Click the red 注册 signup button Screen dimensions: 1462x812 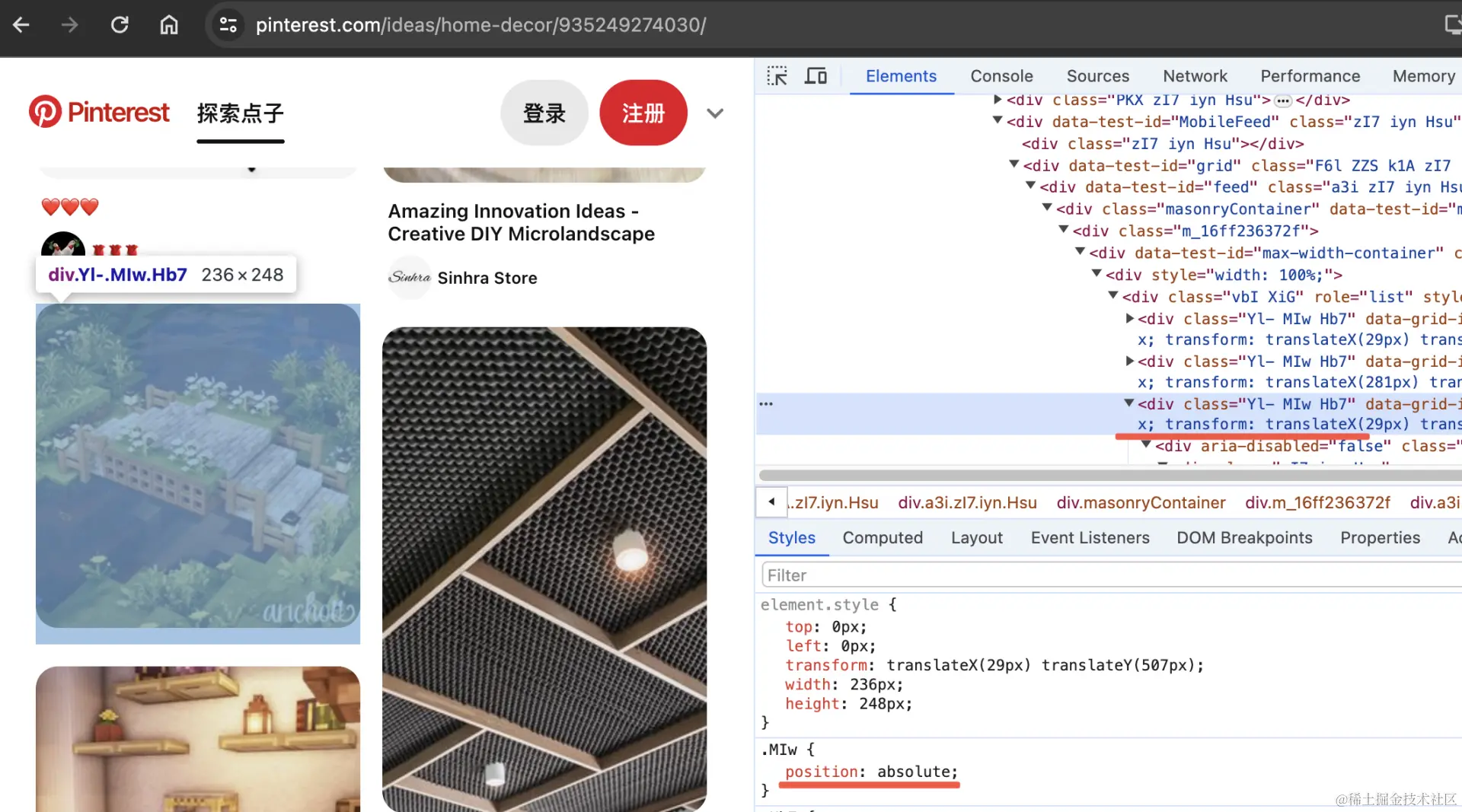[x=643, y=113]
